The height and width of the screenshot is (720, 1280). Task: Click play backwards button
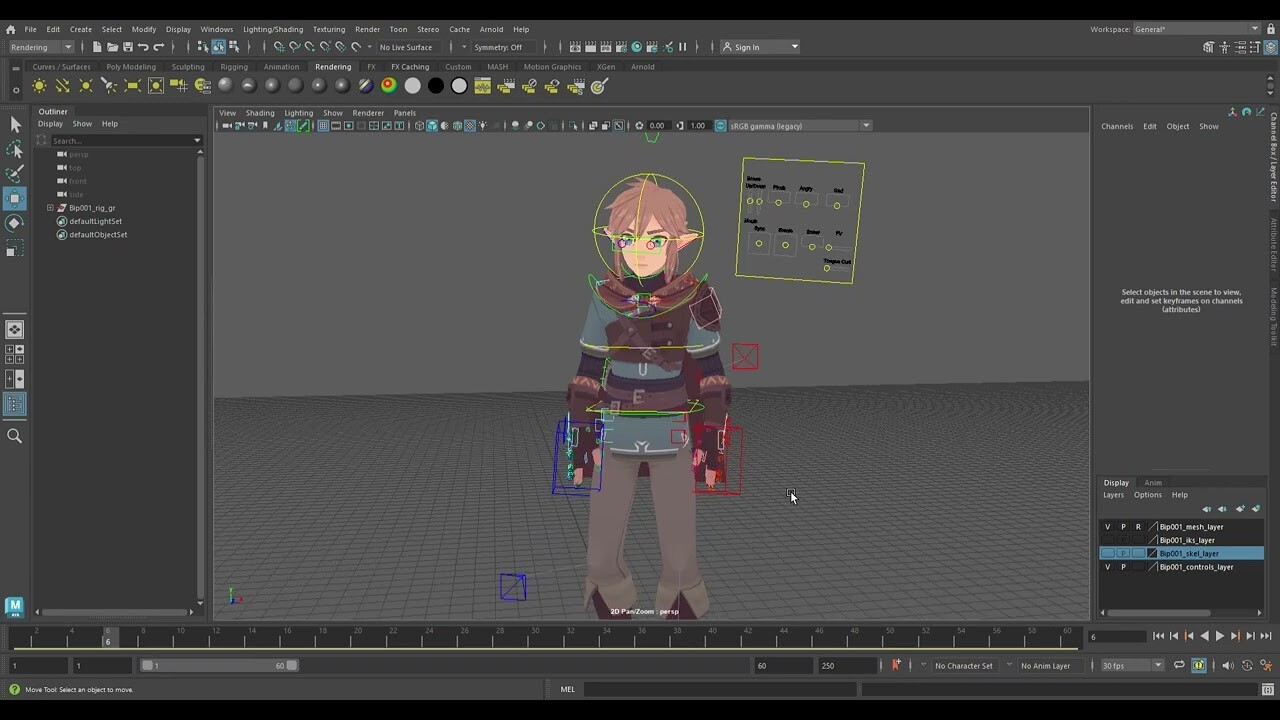coord(1204,636)
